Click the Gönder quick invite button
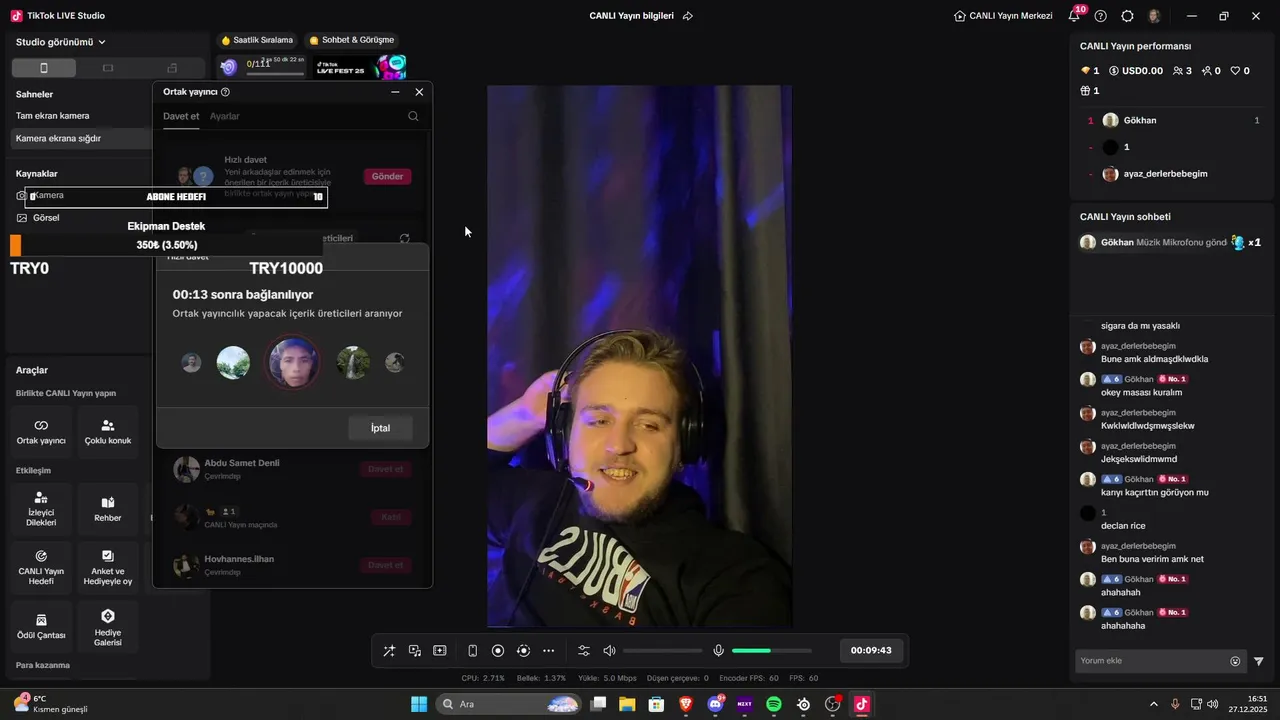The image size is (1280, 720). point(387,176)
